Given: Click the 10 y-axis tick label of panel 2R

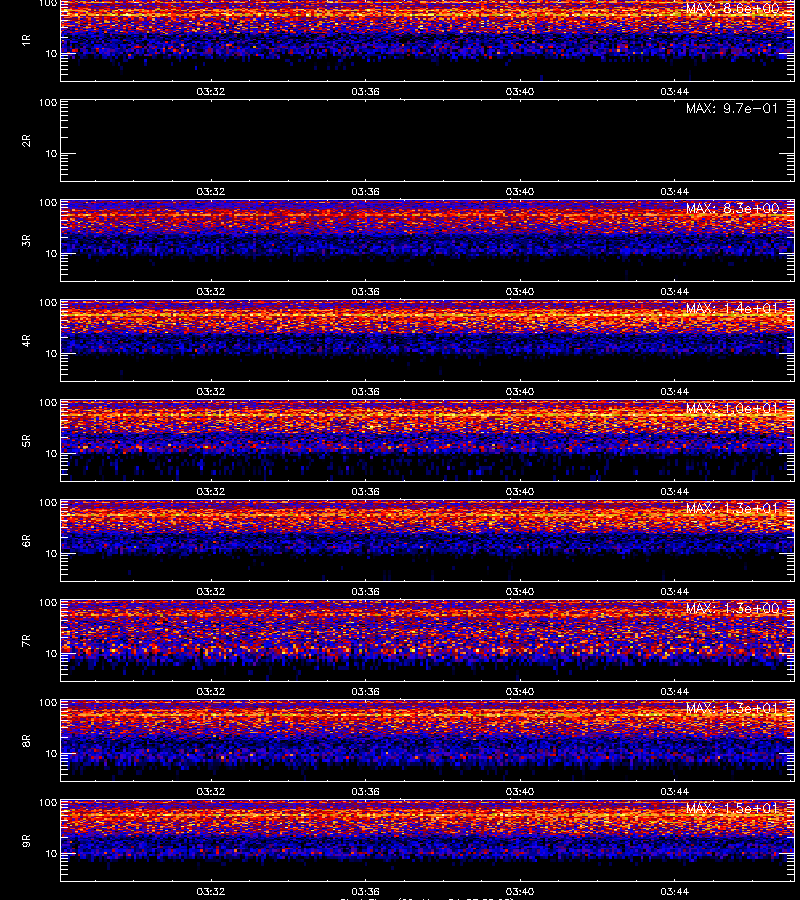Looking at the screenshot, I should [x=51, y=154].
